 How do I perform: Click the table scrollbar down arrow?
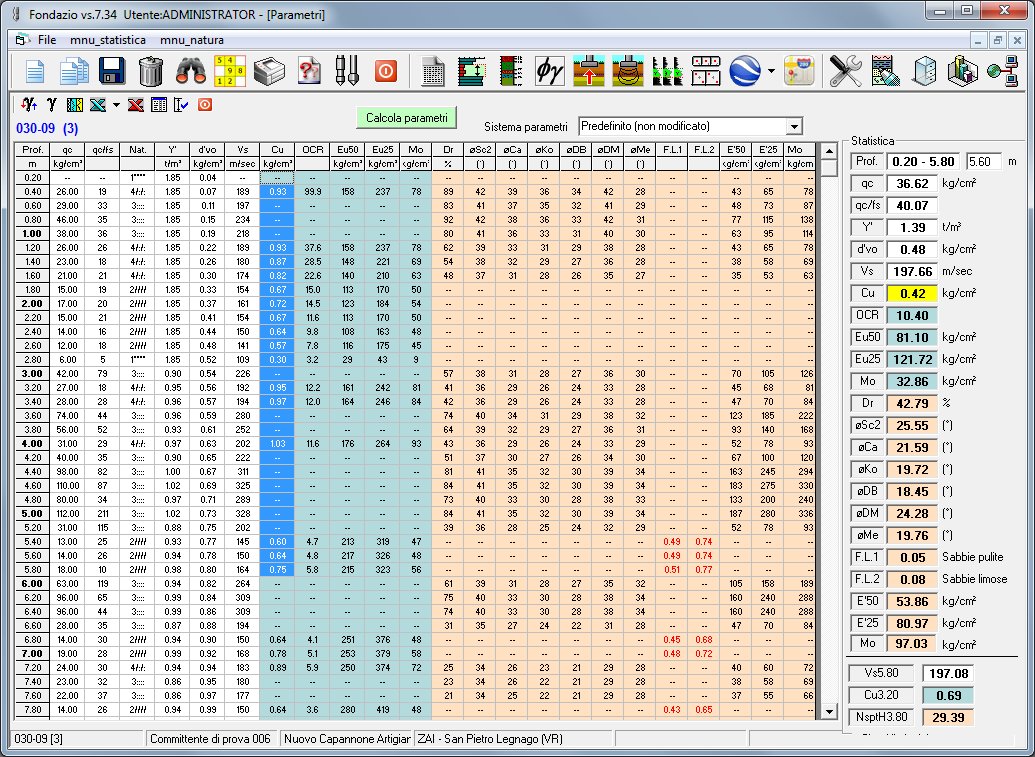829,711
